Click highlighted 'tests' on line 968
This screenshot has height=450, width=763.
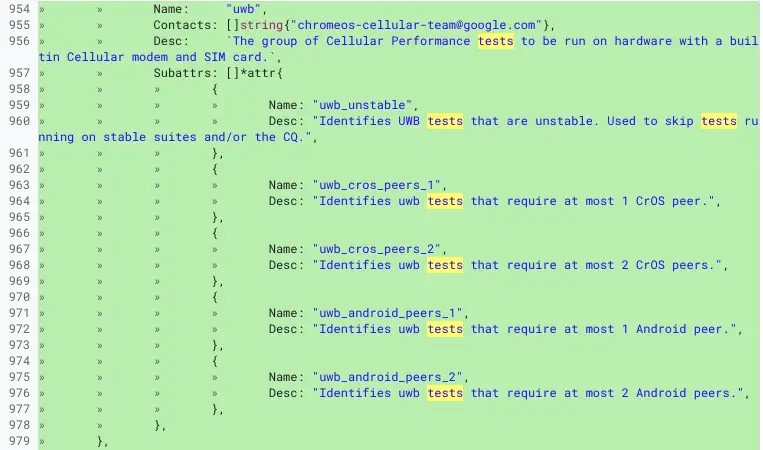pos(445,265)
